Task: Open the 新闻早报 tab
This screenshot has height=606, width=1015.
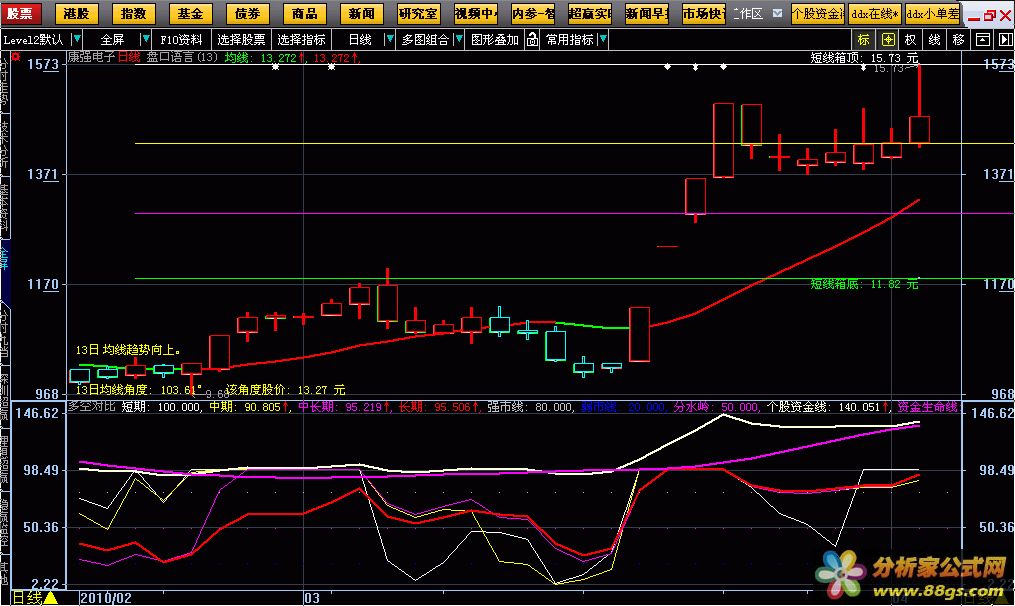Action: [647, 13]
